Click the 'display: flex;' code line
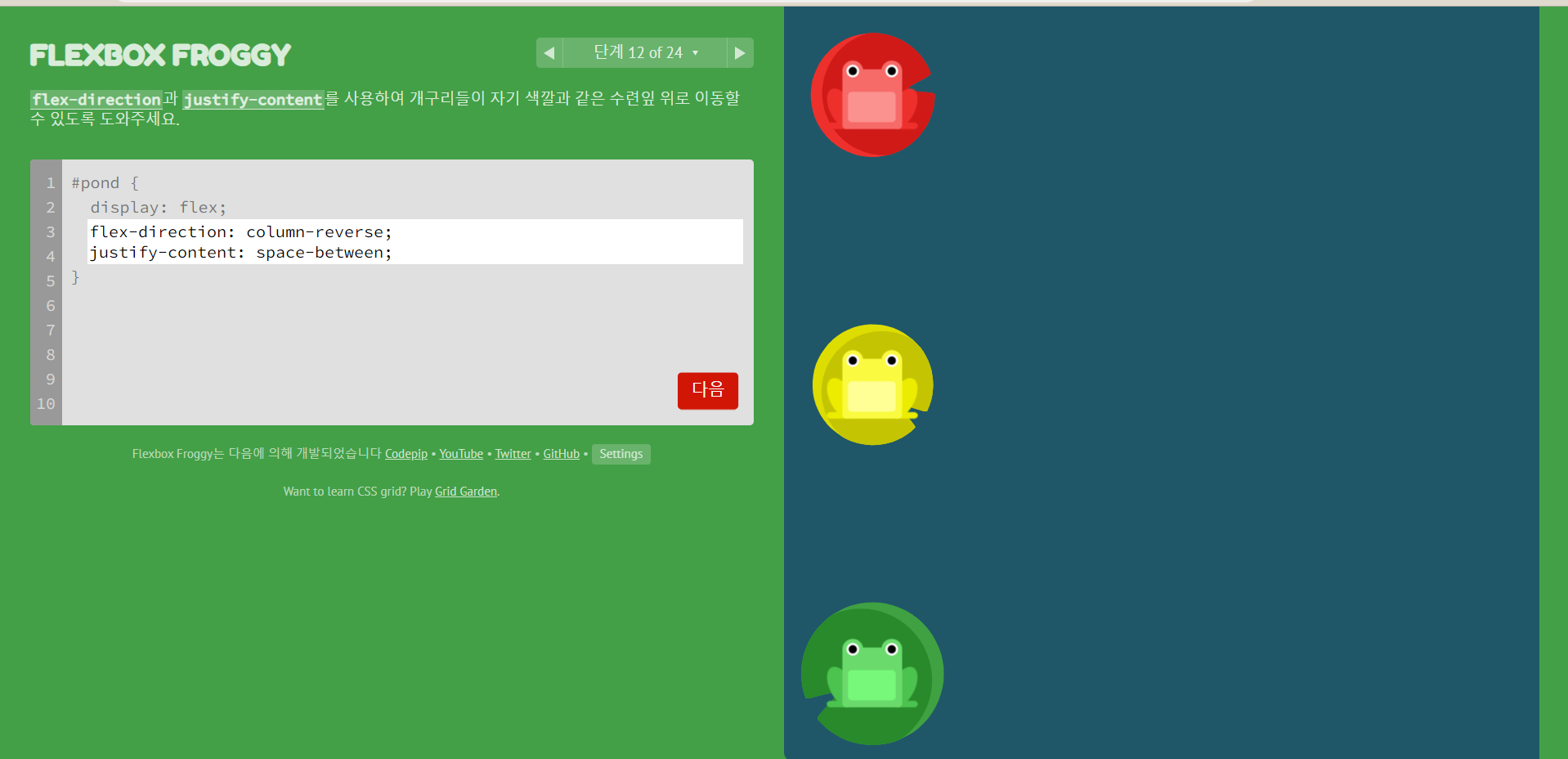 click(x=159, y=208)
